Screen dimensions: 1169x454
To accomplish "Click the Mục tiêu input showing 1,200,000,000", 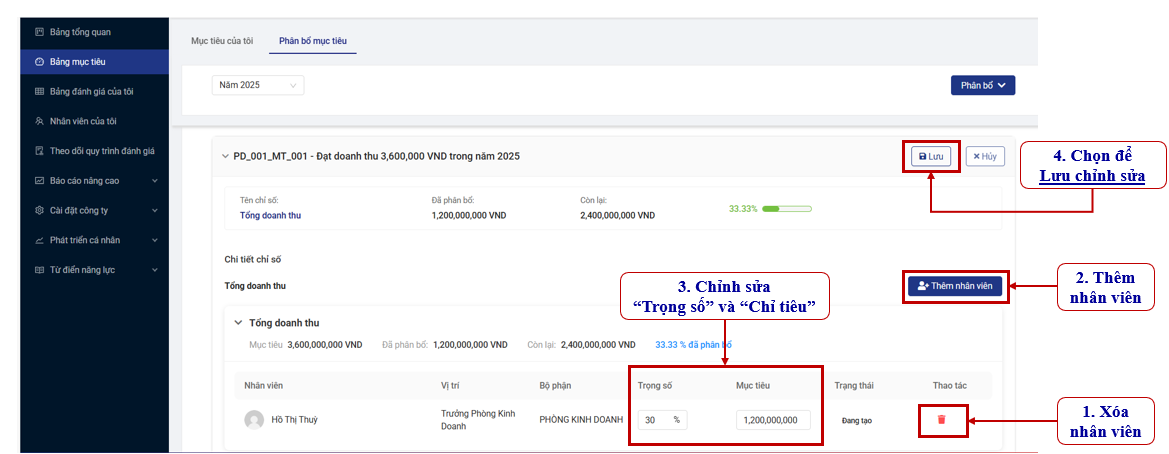I will 770,420.
